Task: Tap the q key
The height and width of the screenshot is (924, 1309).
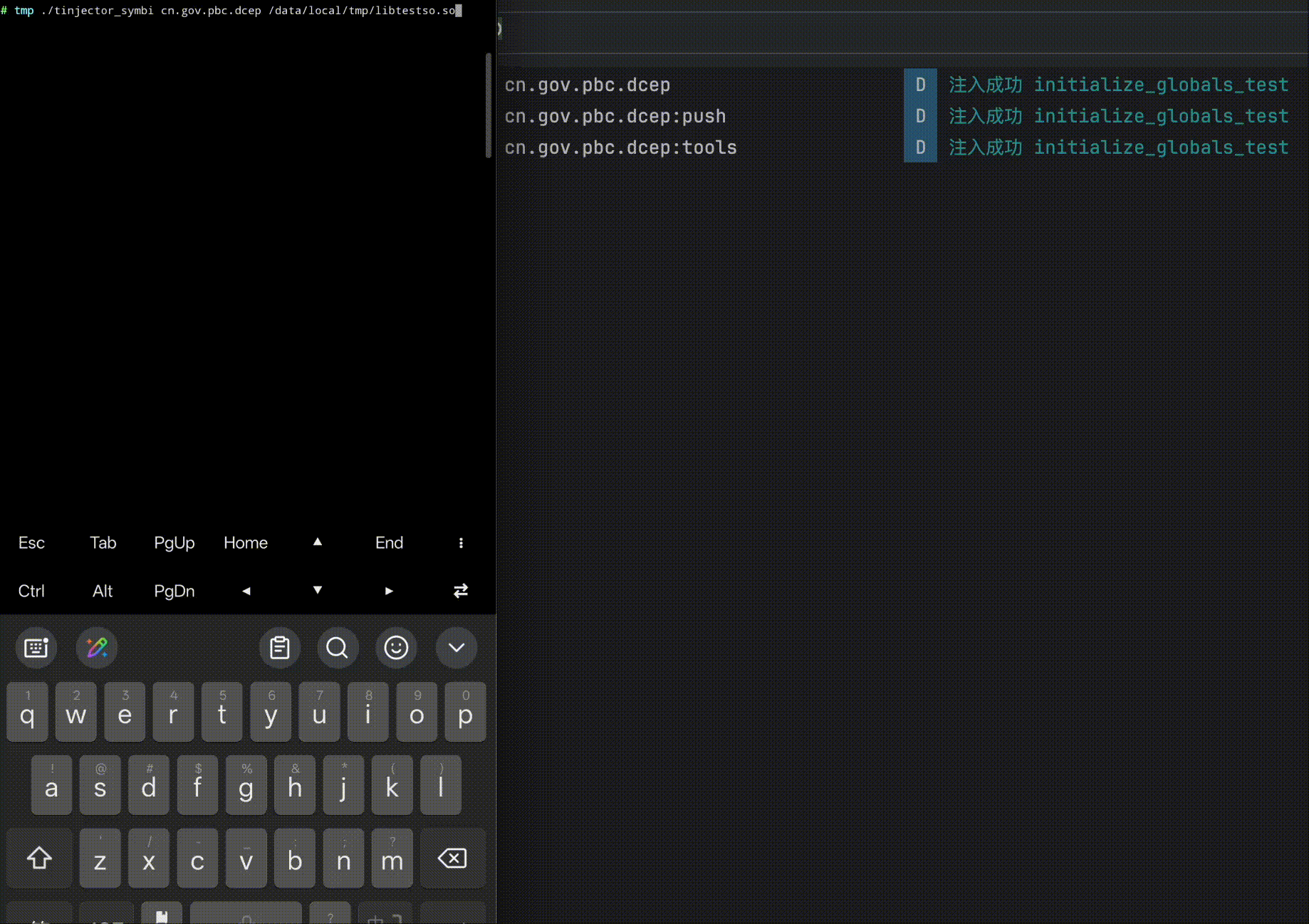Action: point(28,712)
